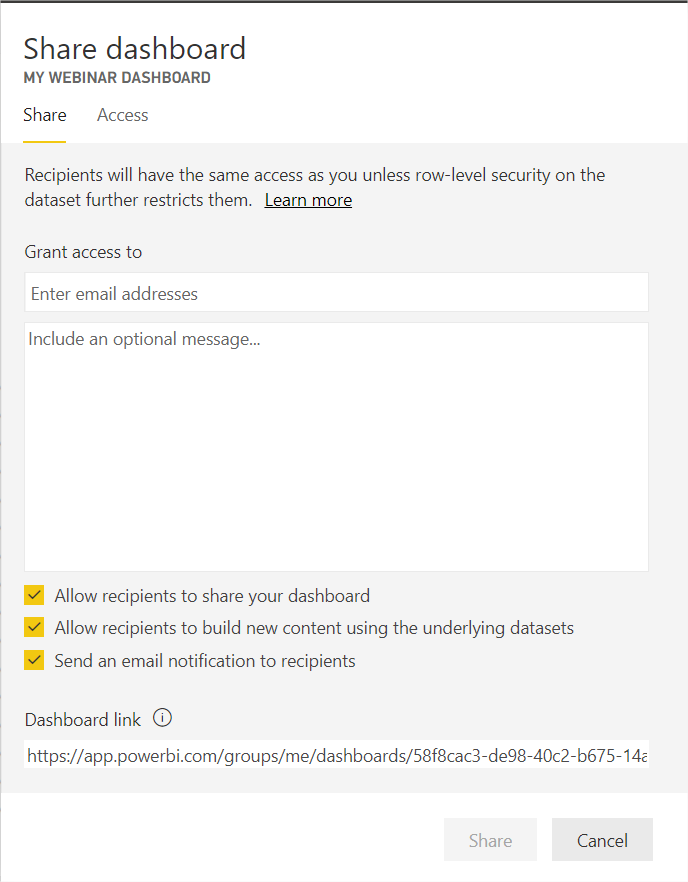Viewport: 688px width, 882px height.
Task: Open the tooltip info circle near Dashboard link
Action: [161, 717]
